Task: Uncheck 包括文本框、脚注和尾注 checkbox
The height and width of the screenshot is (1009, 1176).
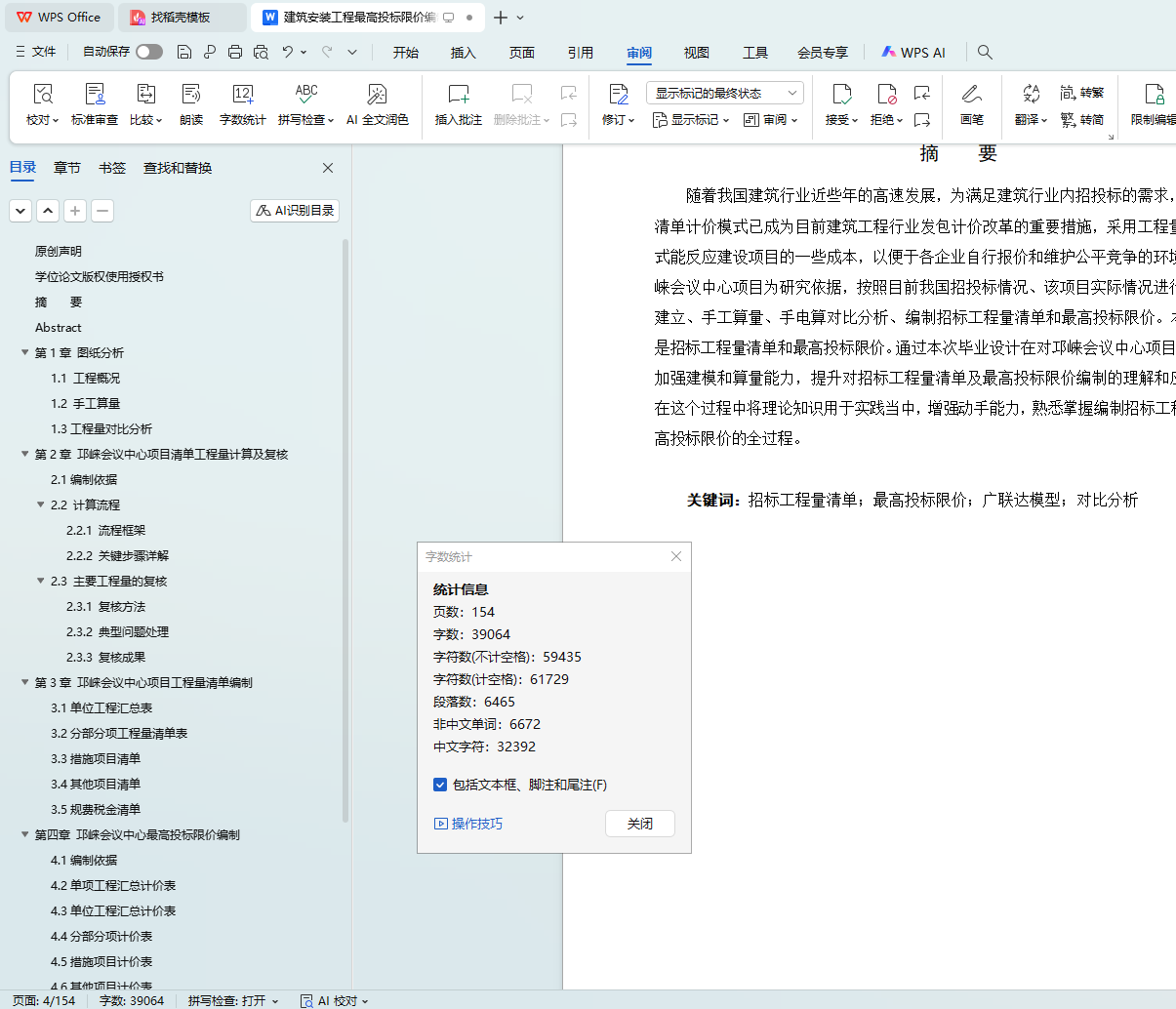Action: point(440,785)
